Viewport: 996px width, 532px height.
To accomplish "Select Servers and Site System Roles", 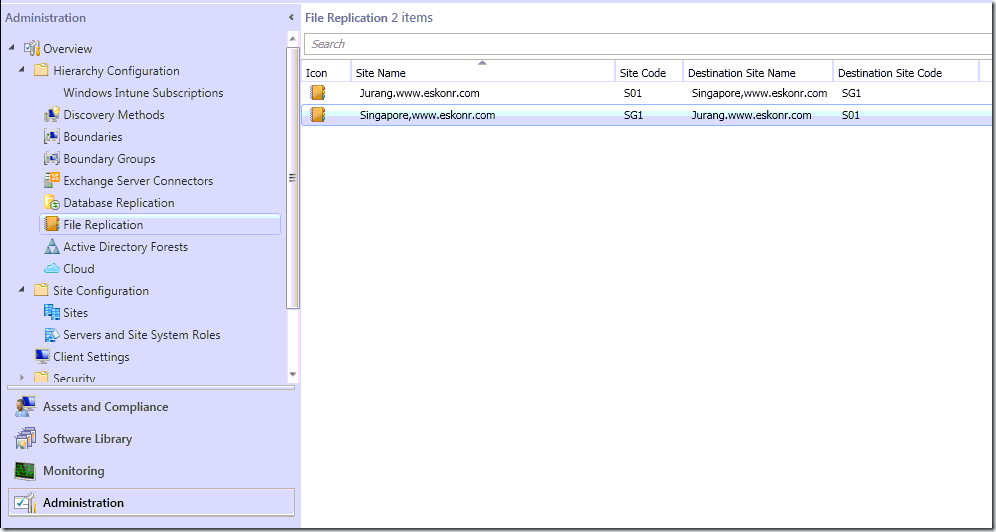I will tap(142, 335).
